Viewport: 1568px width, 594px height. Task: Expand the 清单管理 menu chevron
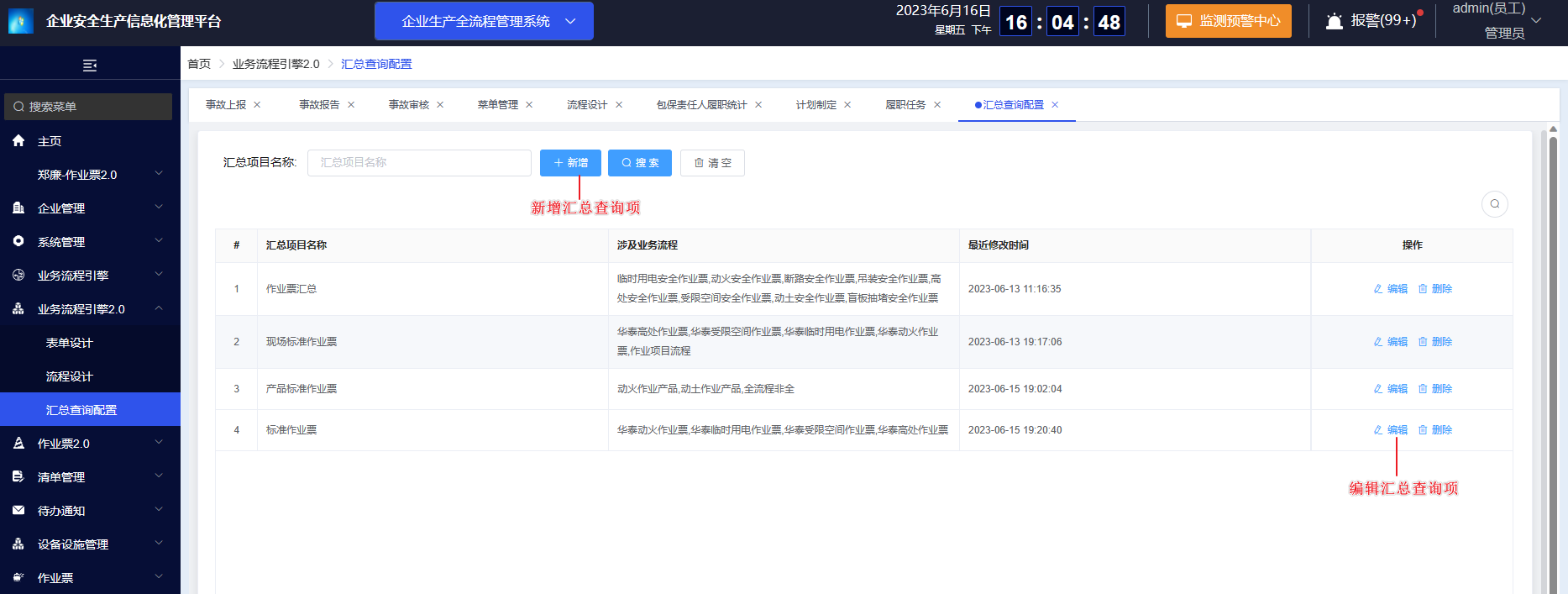click(159, 476)
